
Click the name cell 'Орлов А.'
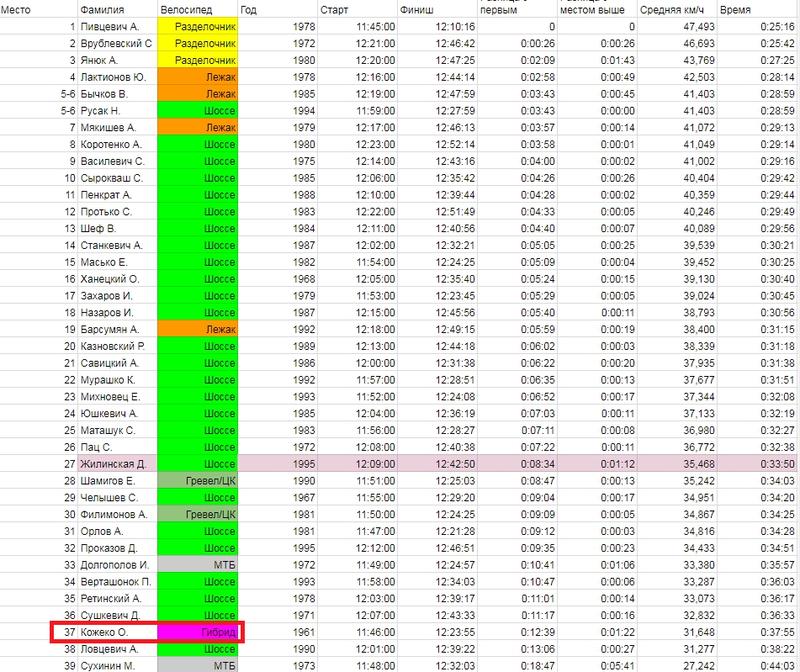(118, 532)
